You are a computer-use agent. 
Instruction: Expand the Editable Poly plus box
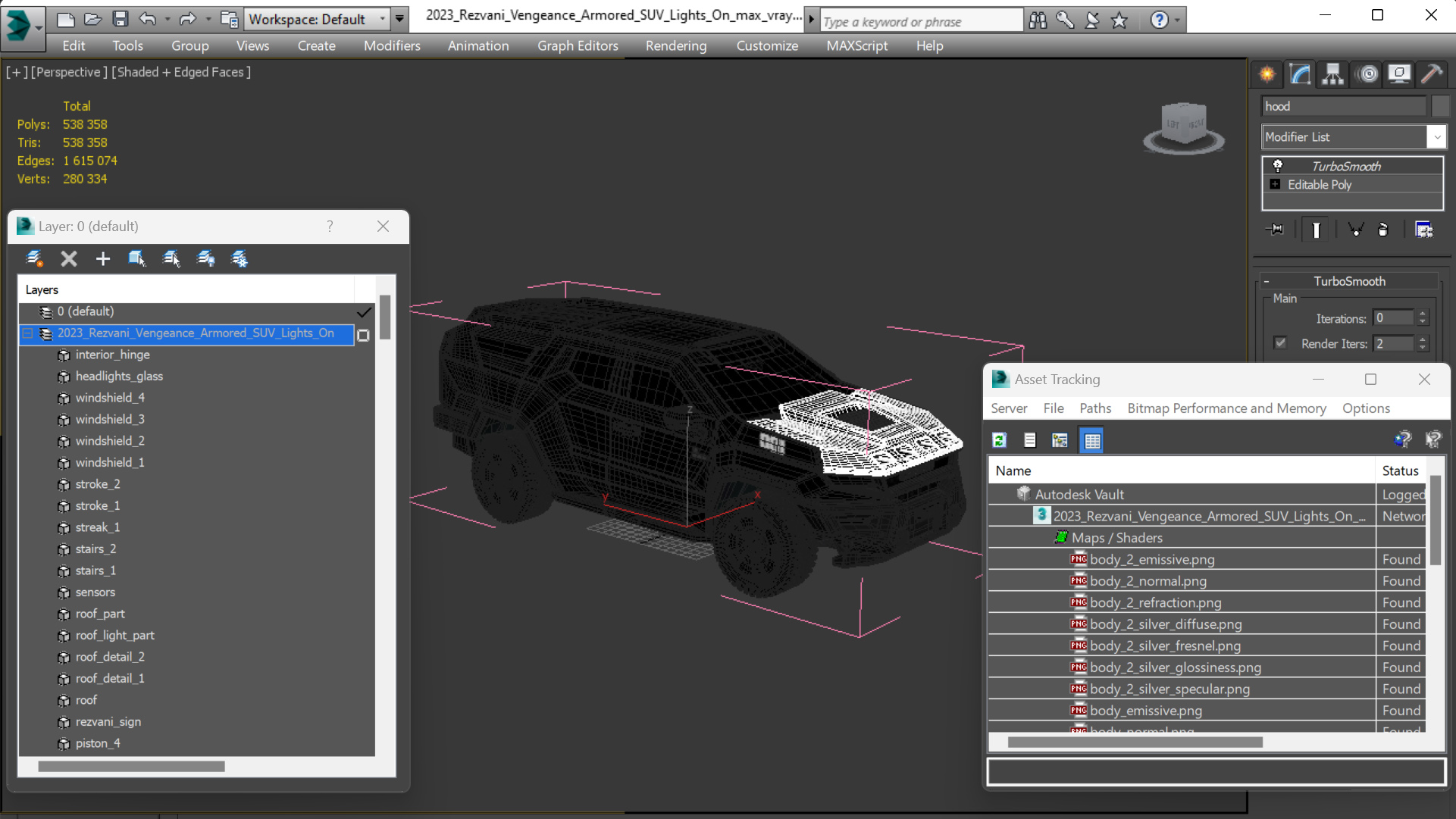click(x=1275, y=185)
